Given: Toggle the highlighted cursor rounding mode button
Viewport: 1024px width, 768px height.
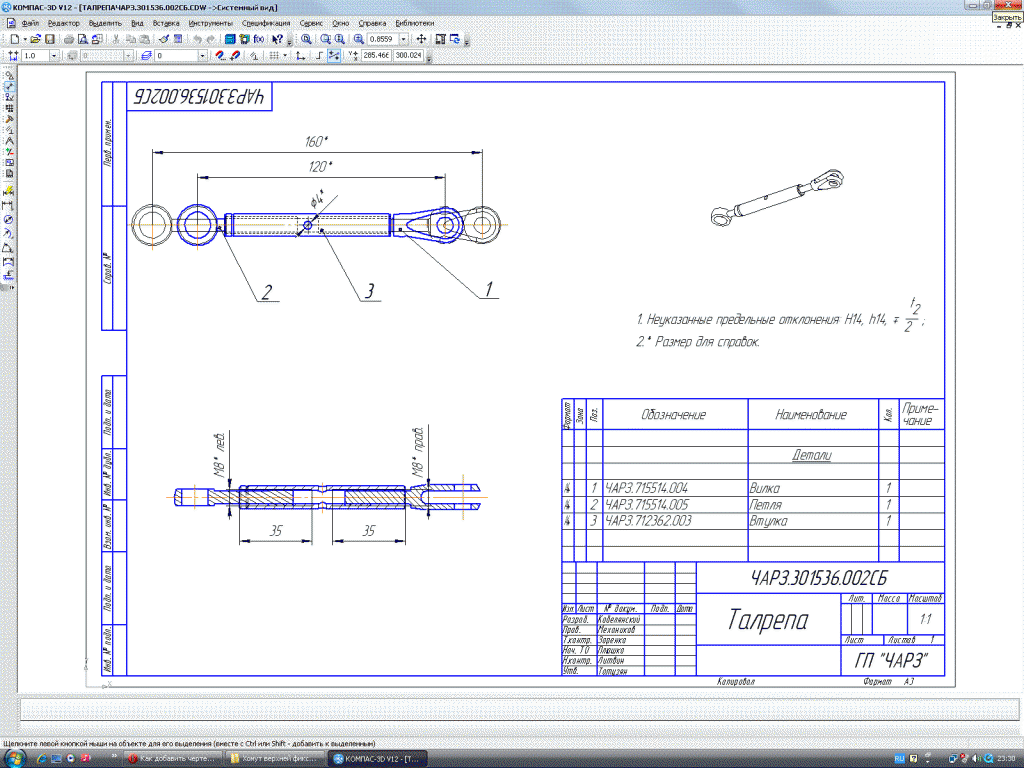Looking at the screenshot, I should [x=334, y=56].
